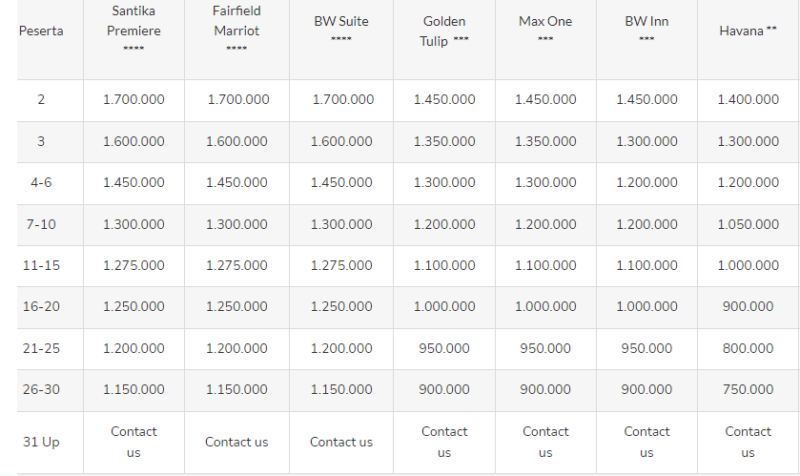
Task: Click Havana price 1.050.000 for 7-10
Action: click(x=748, y=224)
